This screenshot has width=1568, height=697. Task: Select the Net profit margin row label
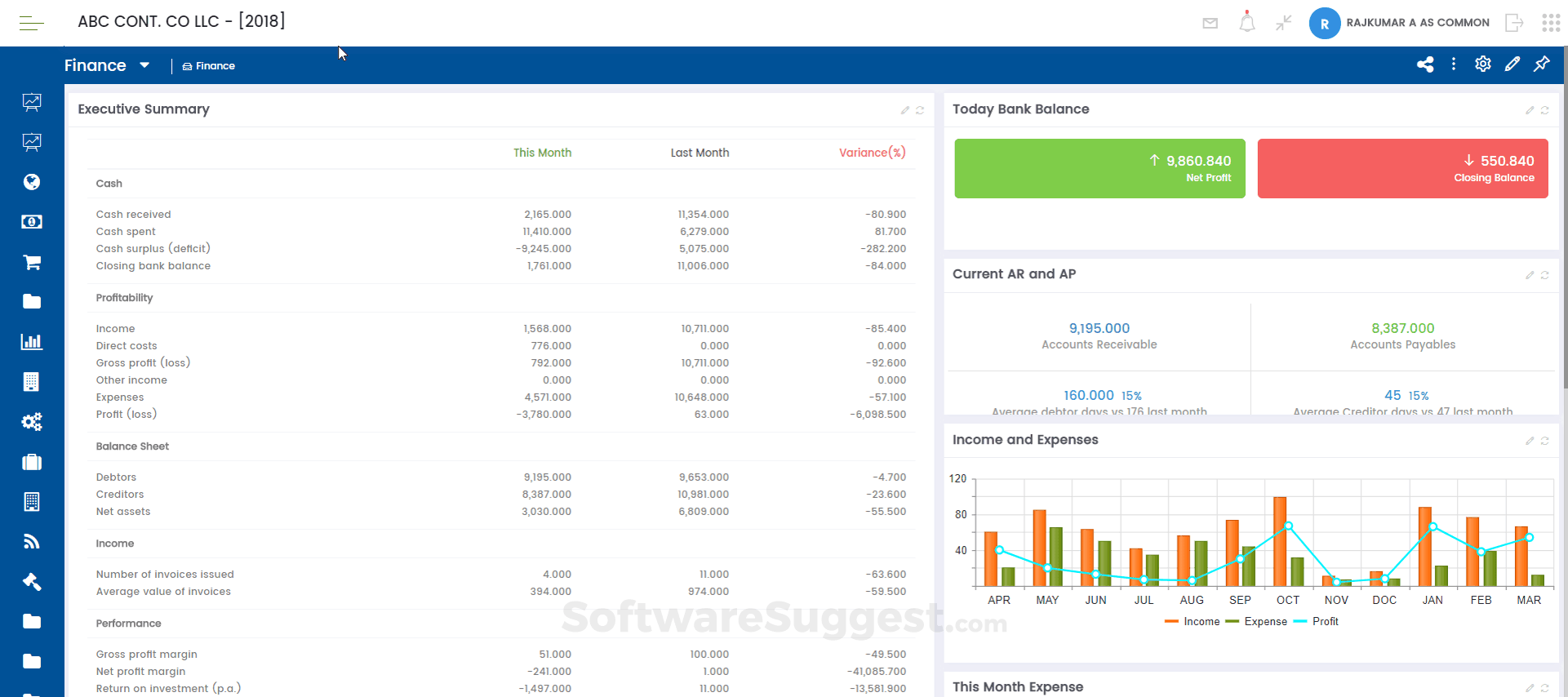point(140,672)
